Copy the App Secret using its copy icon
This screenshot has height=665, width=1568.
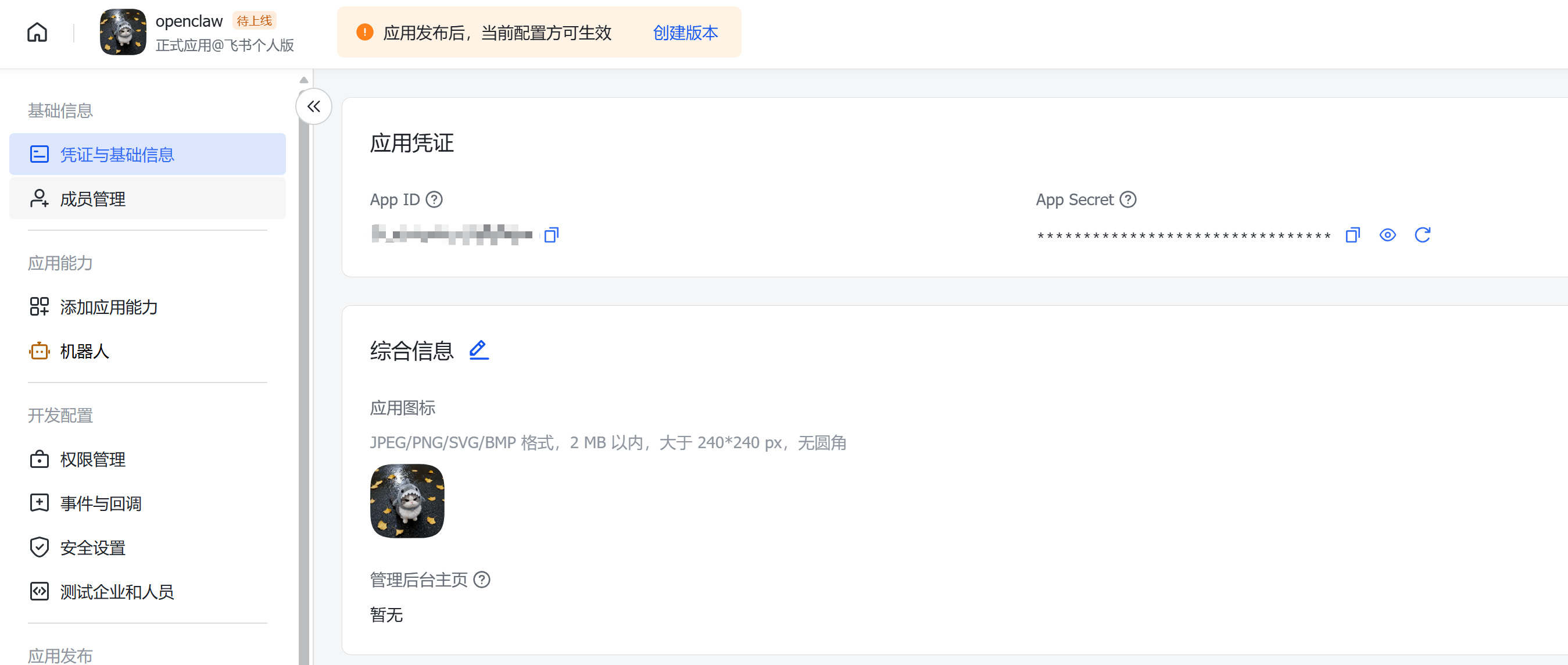tap(1352, 234)
